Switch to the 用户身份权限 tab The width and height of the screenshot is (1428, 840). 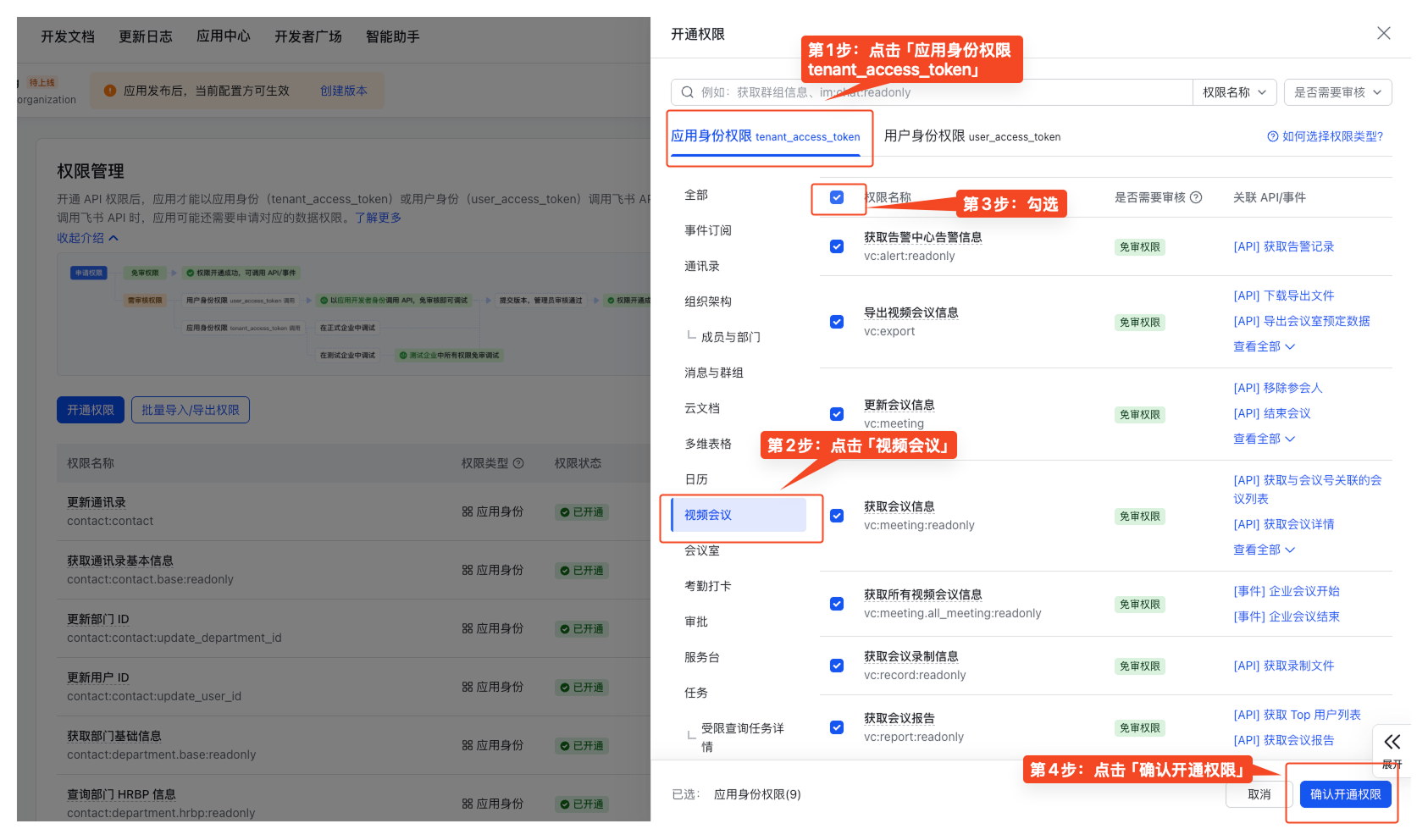coord(971,136)
